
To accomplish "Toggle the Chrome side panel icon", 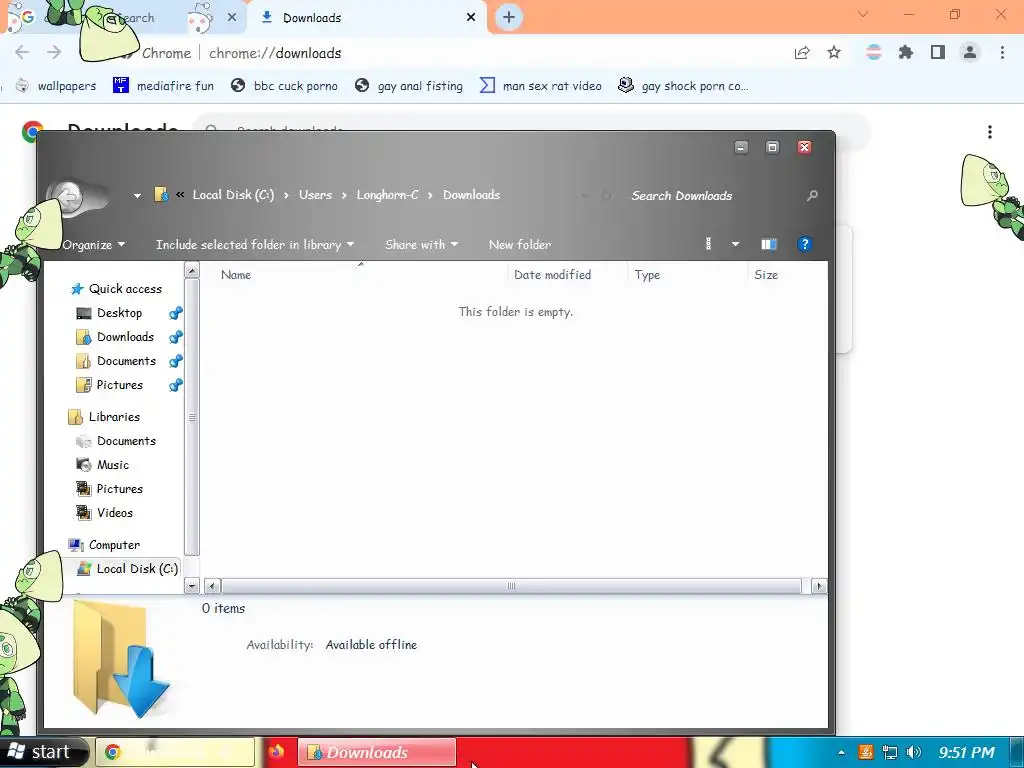I will pos(938,52).
